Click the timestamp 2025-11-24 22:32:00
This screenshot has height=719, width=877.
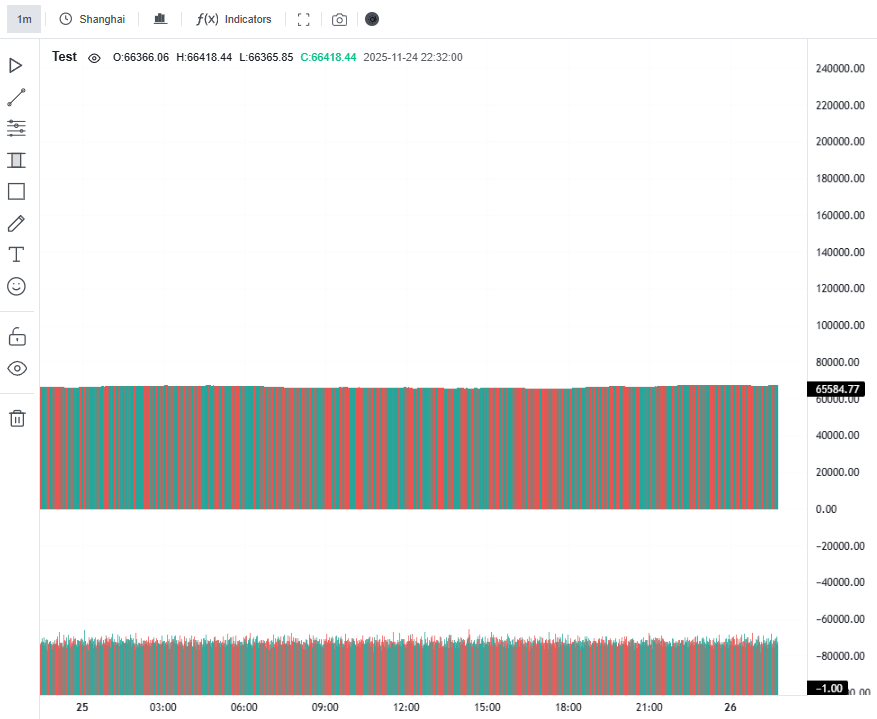pos(413,57)
